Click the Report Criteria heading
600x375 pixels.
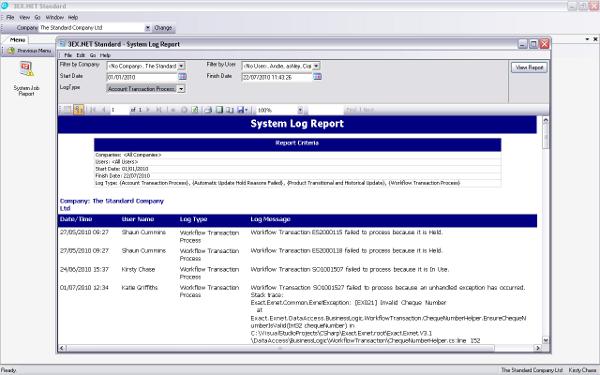(x=297, y=143)
